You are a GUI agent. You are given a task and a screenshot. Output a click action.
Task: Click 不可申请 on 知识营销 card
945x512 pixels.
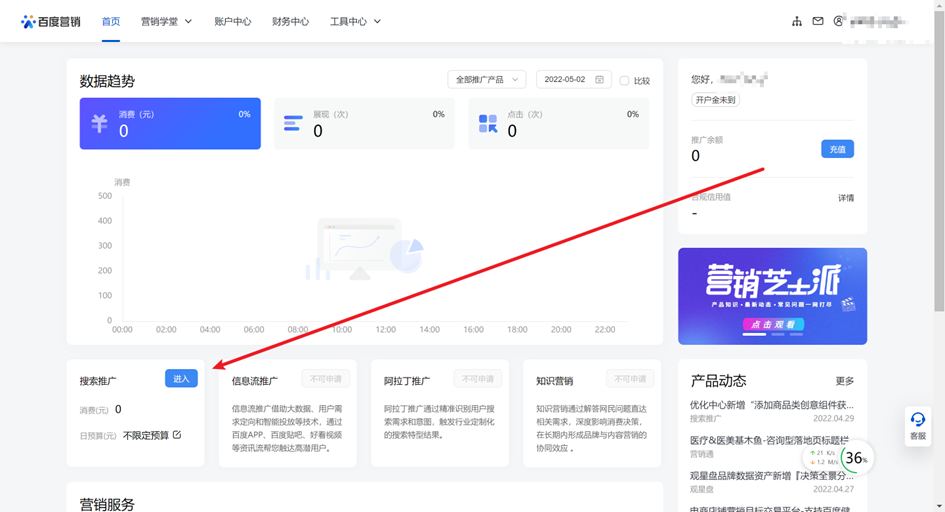pyautogui.click(x=630, y=378)
